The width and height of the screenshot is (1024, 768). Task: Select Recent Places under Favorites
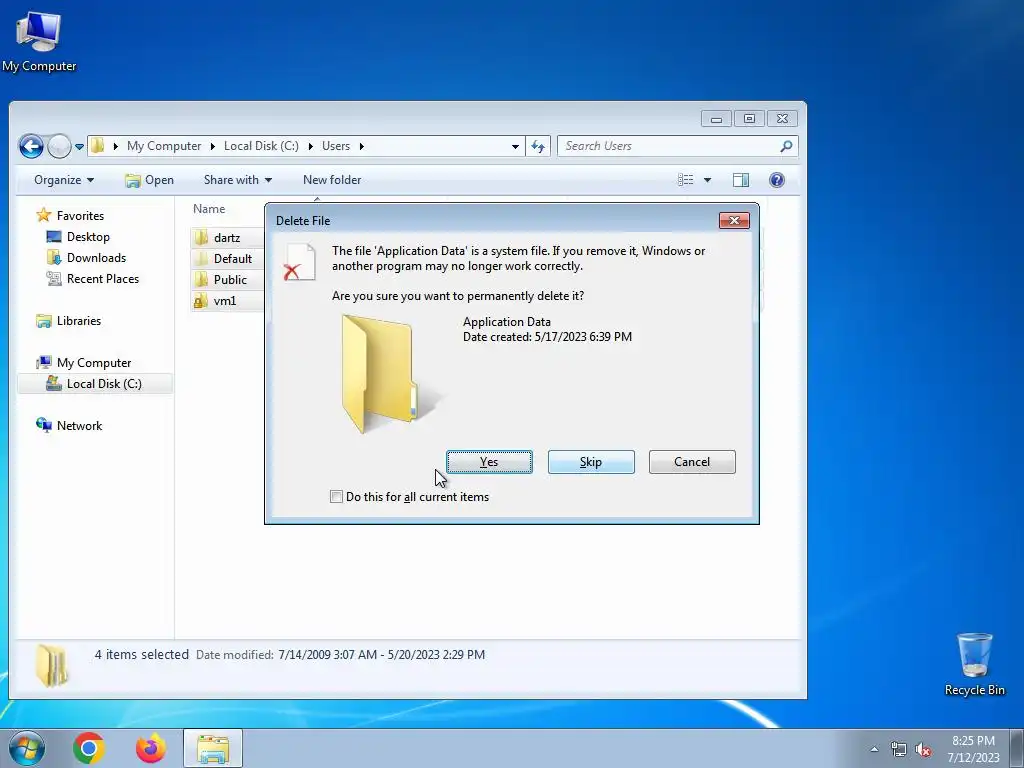pos(93,278)
